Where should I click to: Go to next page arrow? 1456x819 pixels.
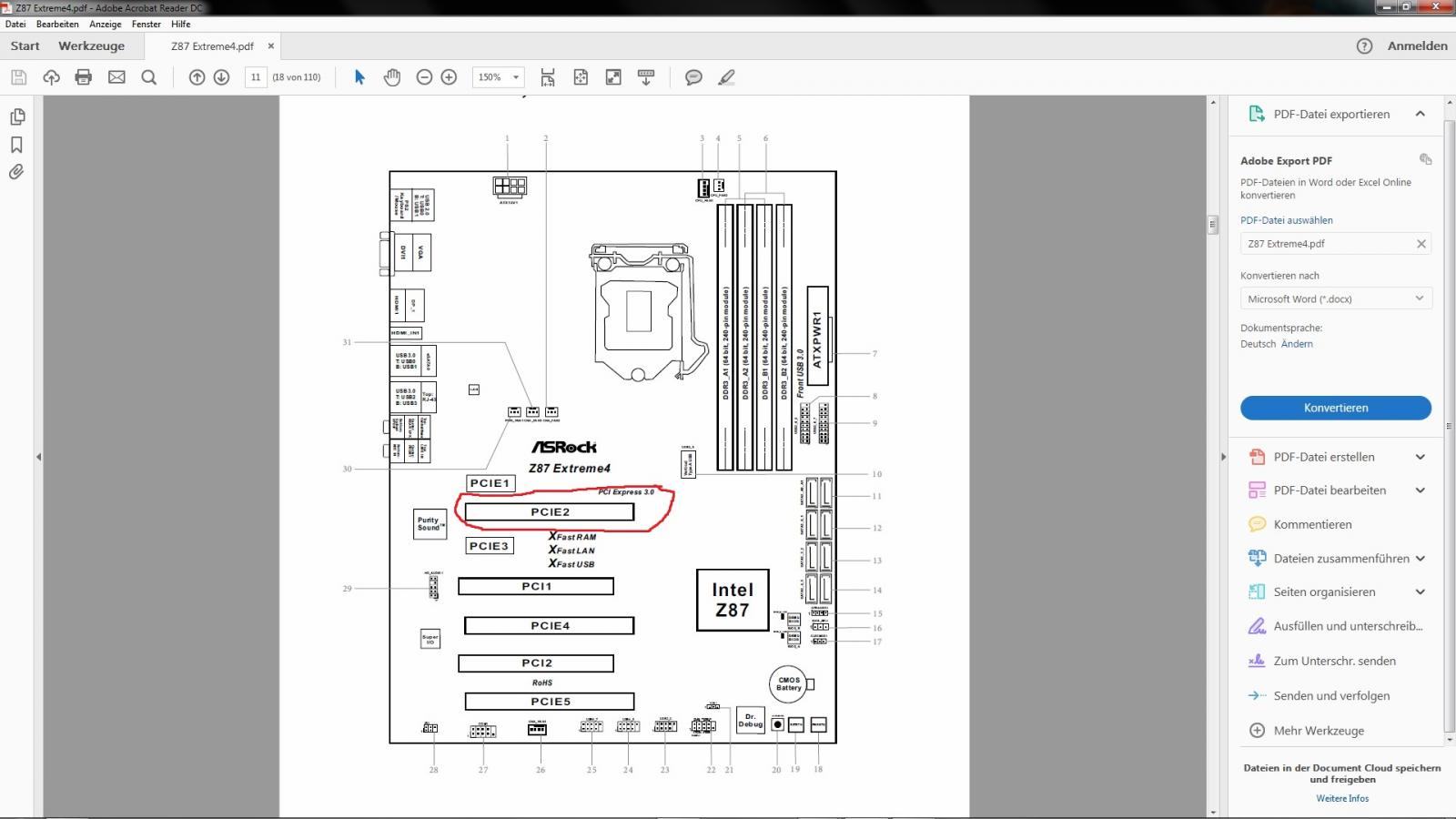click(221, 77)
